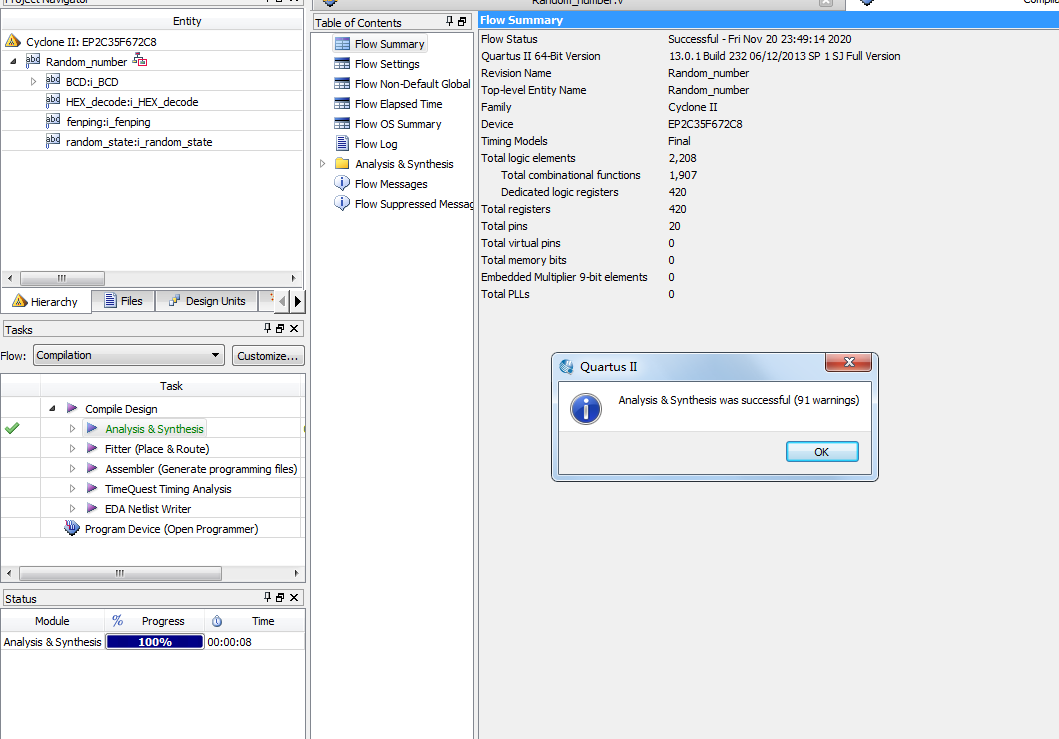This screenshot has height=739, width=1059.
Task: Click the Analysis & Synthesis play icon
Action: [93, 428]
